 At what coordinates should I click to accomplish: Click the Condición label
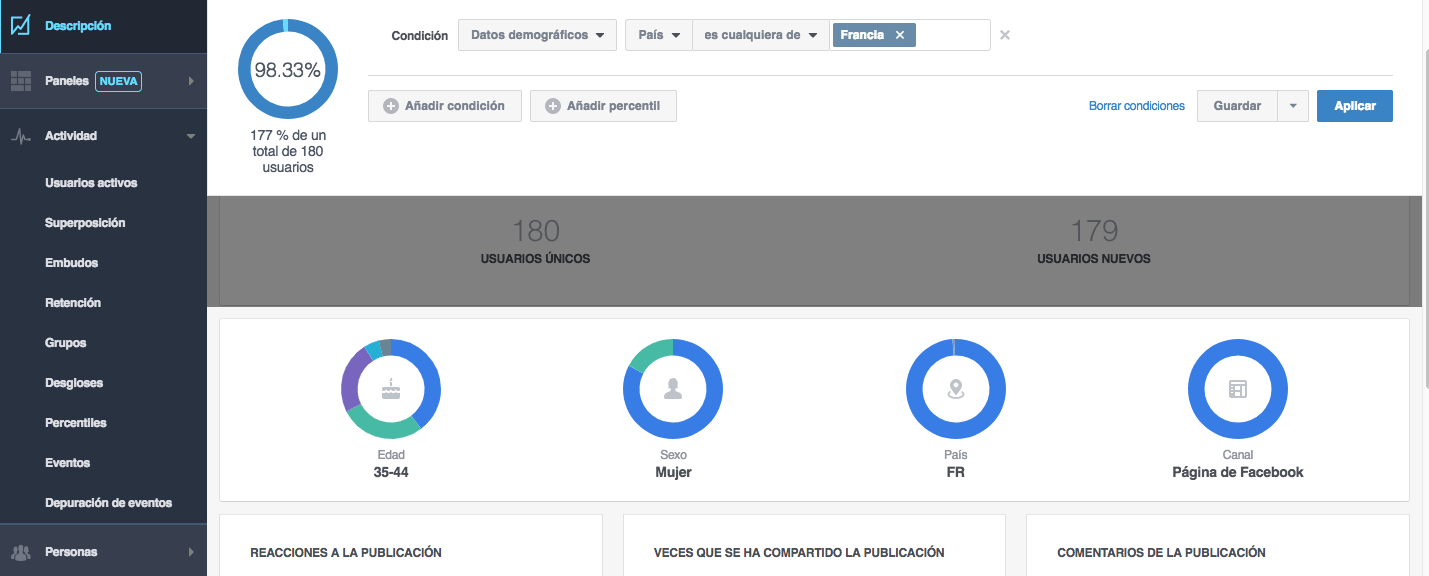420,35
